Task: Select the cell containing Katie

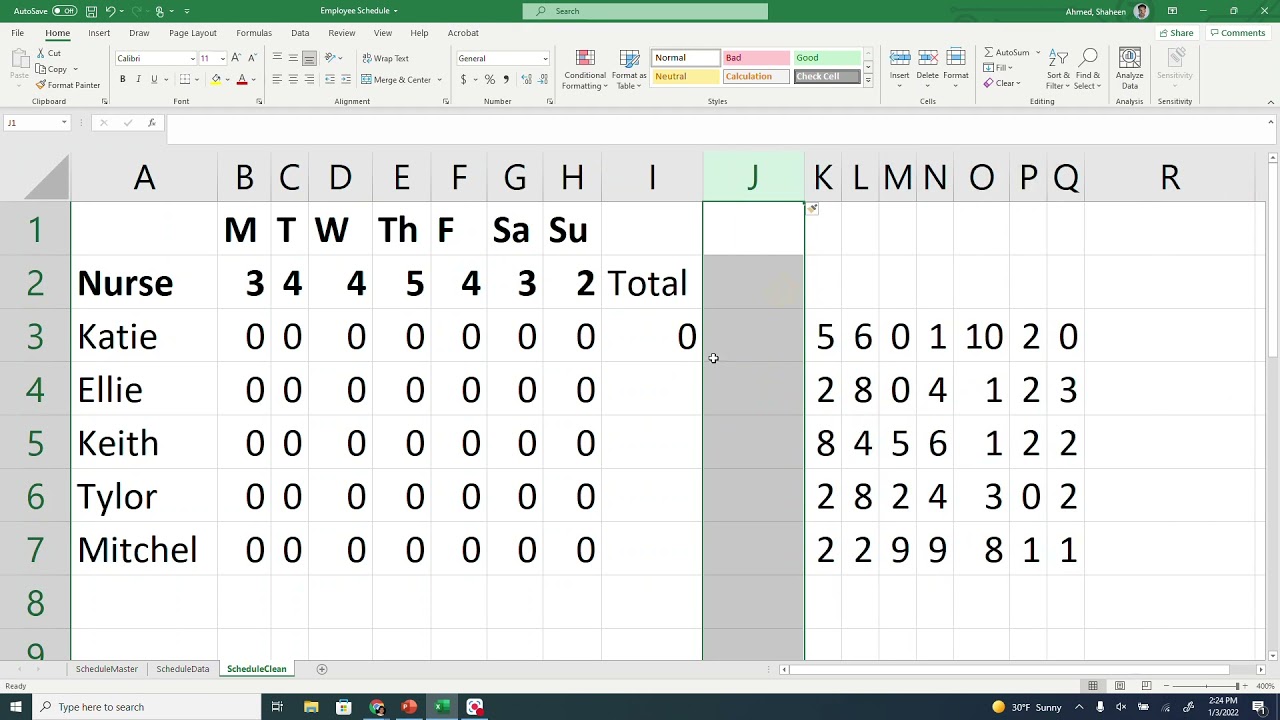Action: click(144, 336)
